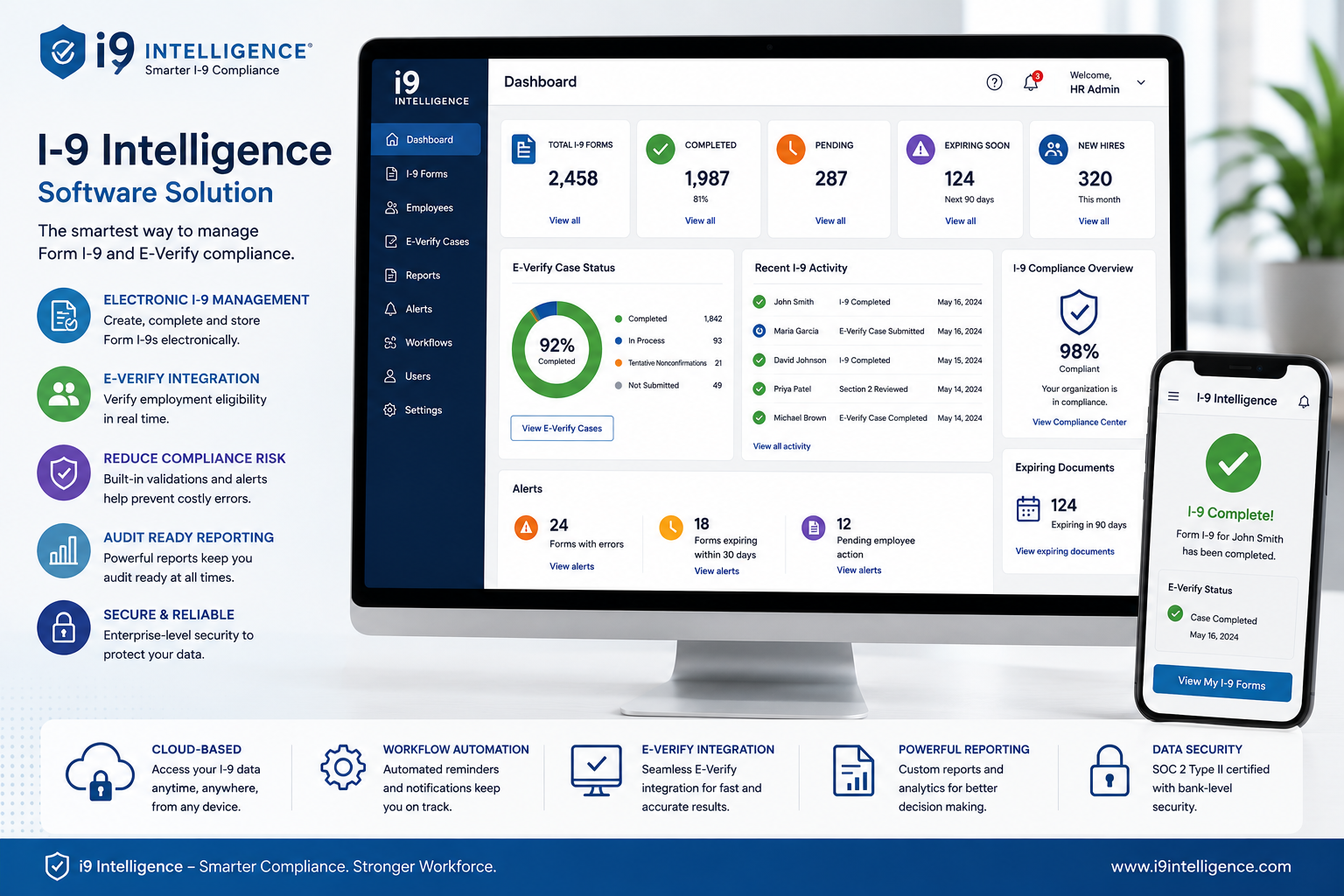Tap View My I-9 Forms button on phone
The width and height of the screenshot is (1344, 896).
point(1222,683)
